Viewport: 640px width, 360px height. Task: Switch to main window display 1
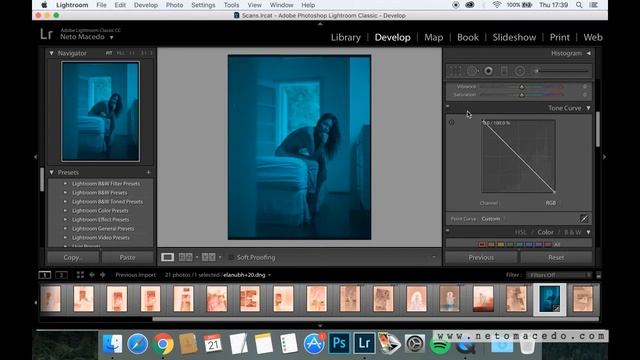44,275
